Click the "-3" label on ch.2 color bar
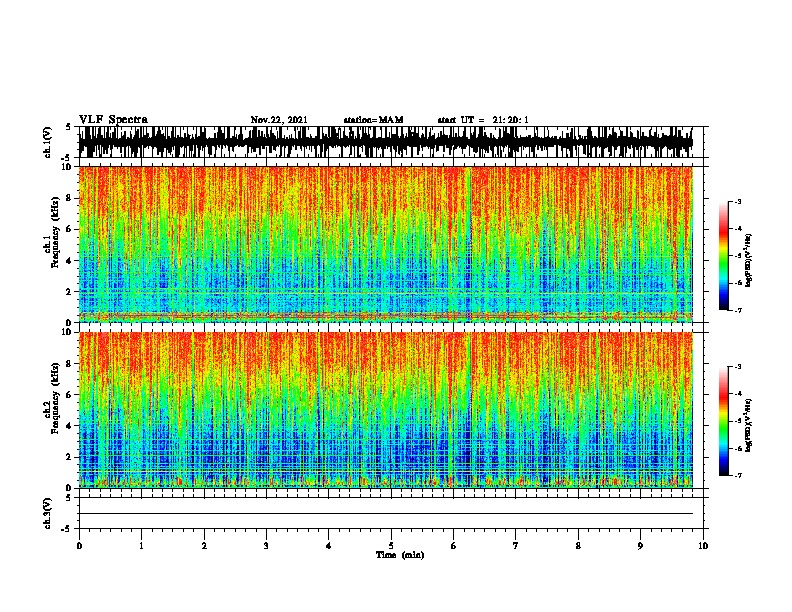The height and width of the screenshot is (612, 792). click(x=738, y=367)
